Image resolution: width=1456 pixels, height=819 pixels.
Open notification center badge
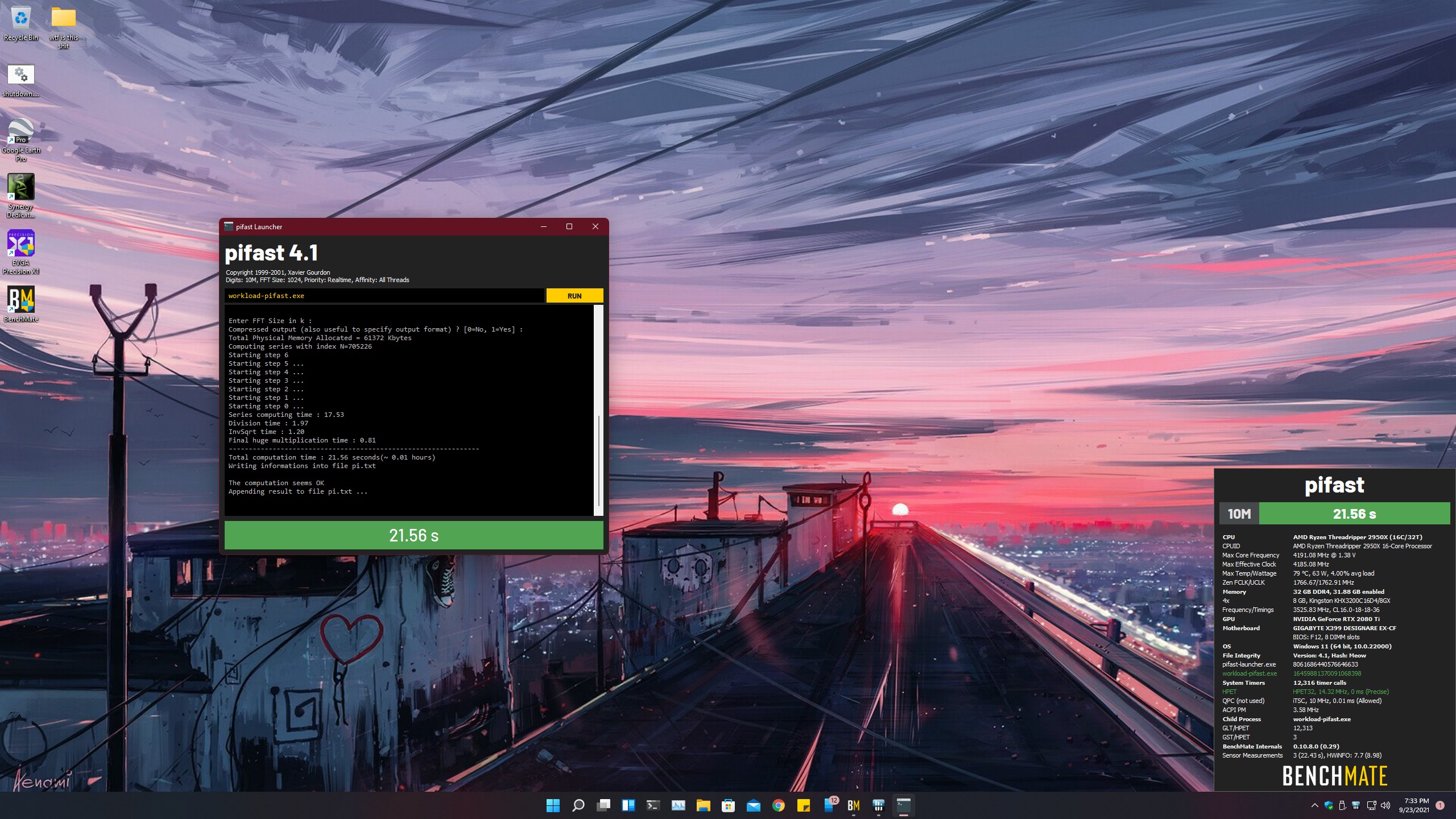[1440, 805]
